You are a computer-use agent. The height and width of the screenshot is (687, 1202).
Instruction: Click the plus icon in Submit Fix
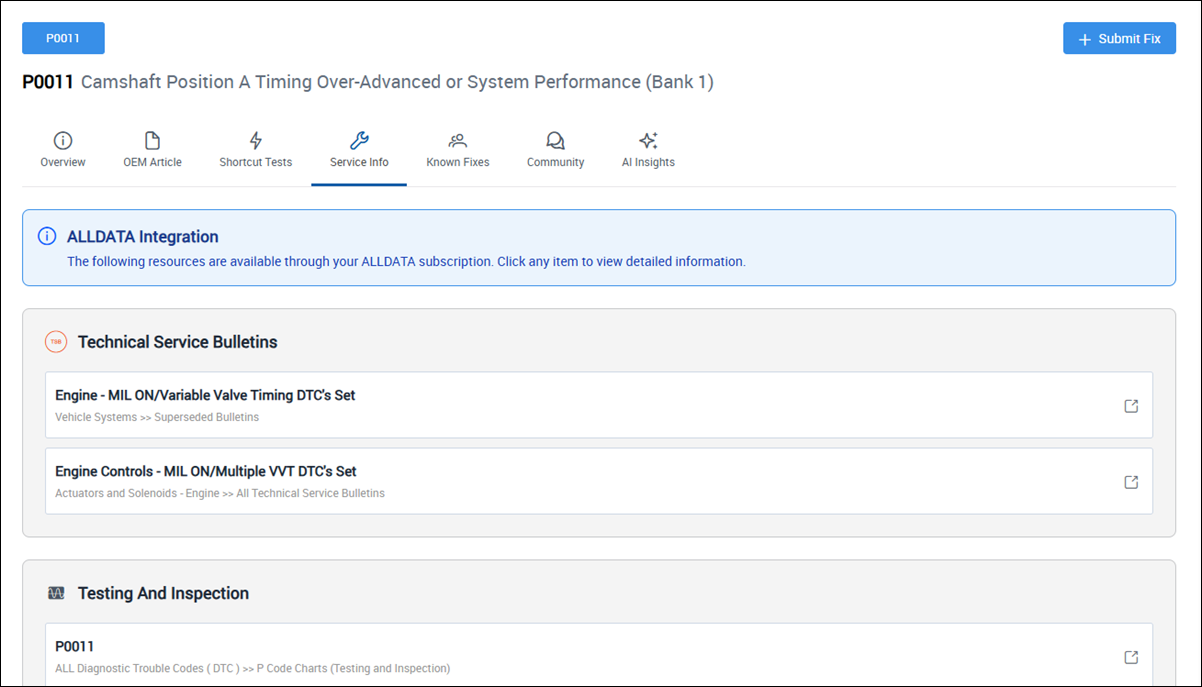pos(1085,39)
